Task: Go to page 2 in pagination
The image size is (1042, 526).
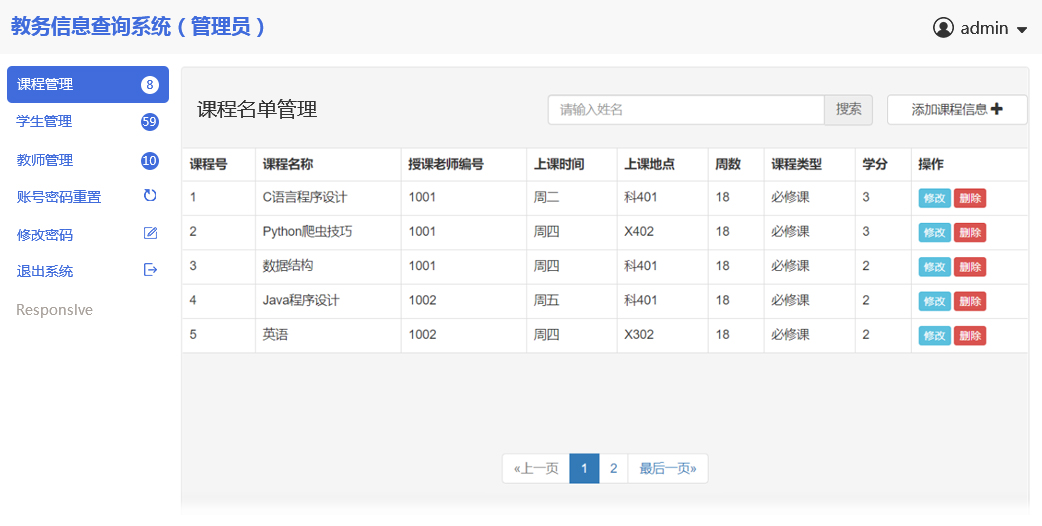Action: [x=613, y=468]
